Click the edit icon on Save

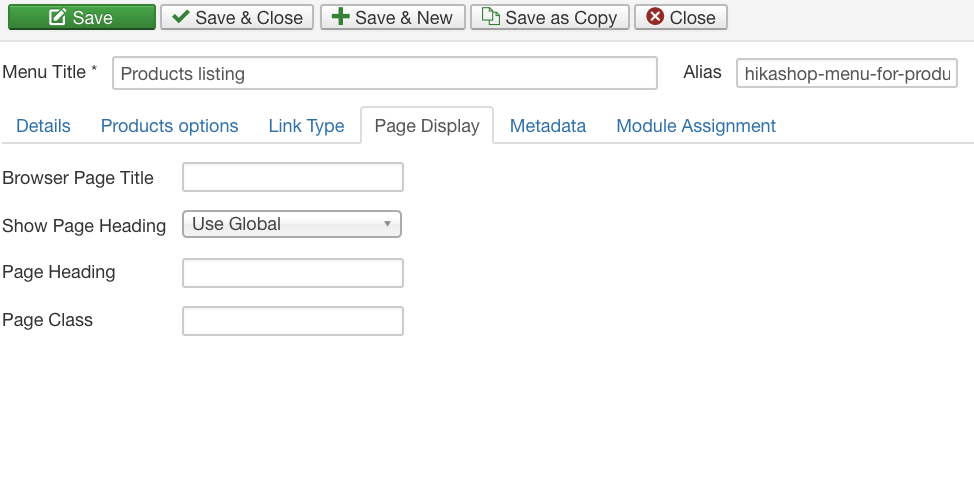[58, 17]
